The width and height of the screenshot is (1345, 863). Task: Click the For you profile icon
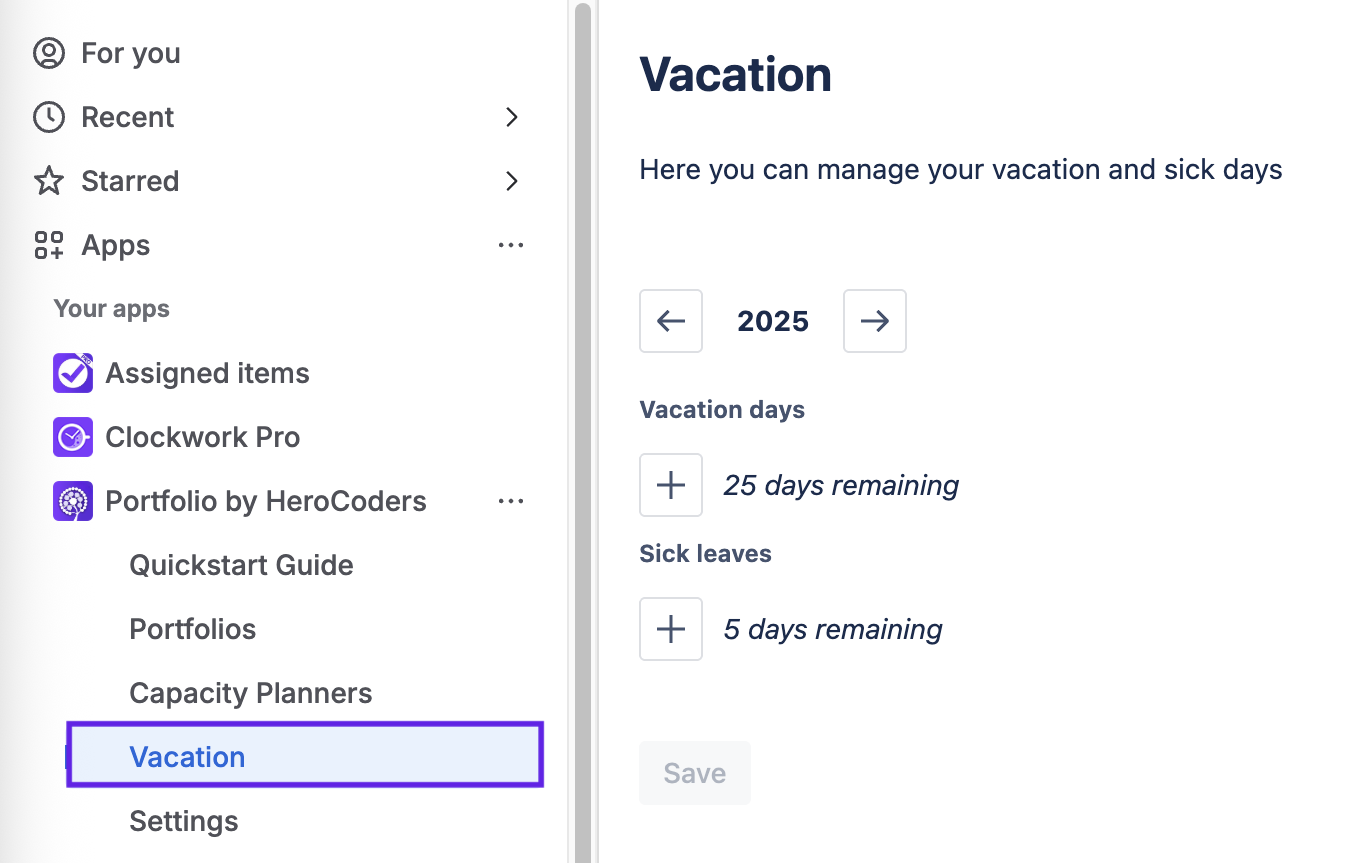[48, 53]
